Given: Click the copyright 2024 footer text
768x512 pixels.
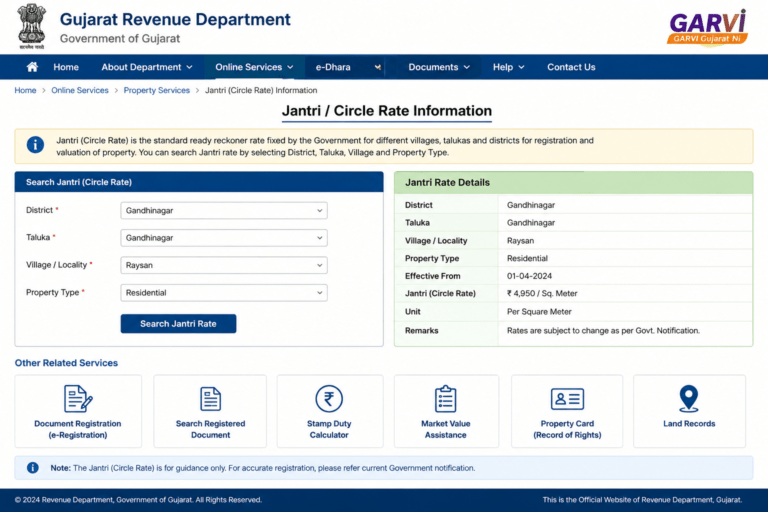Looking at the screenshot, I should point(138,500).
